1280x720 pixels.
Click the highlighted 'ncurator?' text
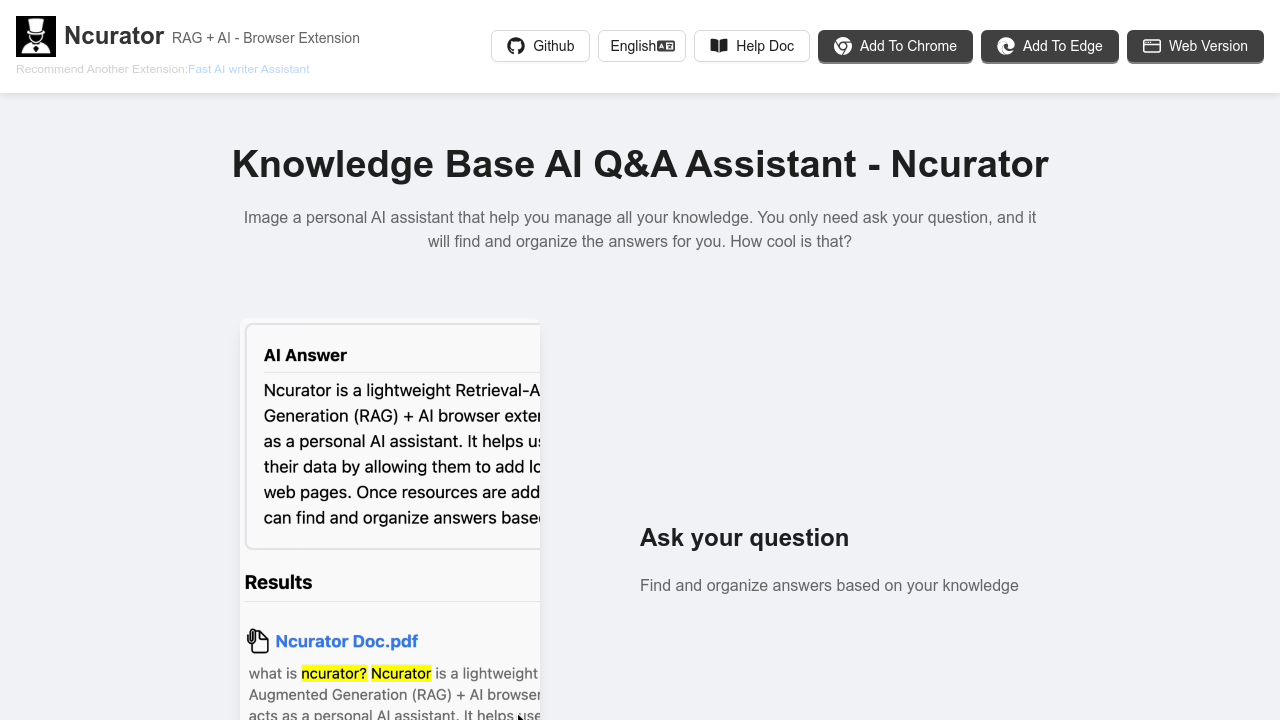(x=334, y=673)
